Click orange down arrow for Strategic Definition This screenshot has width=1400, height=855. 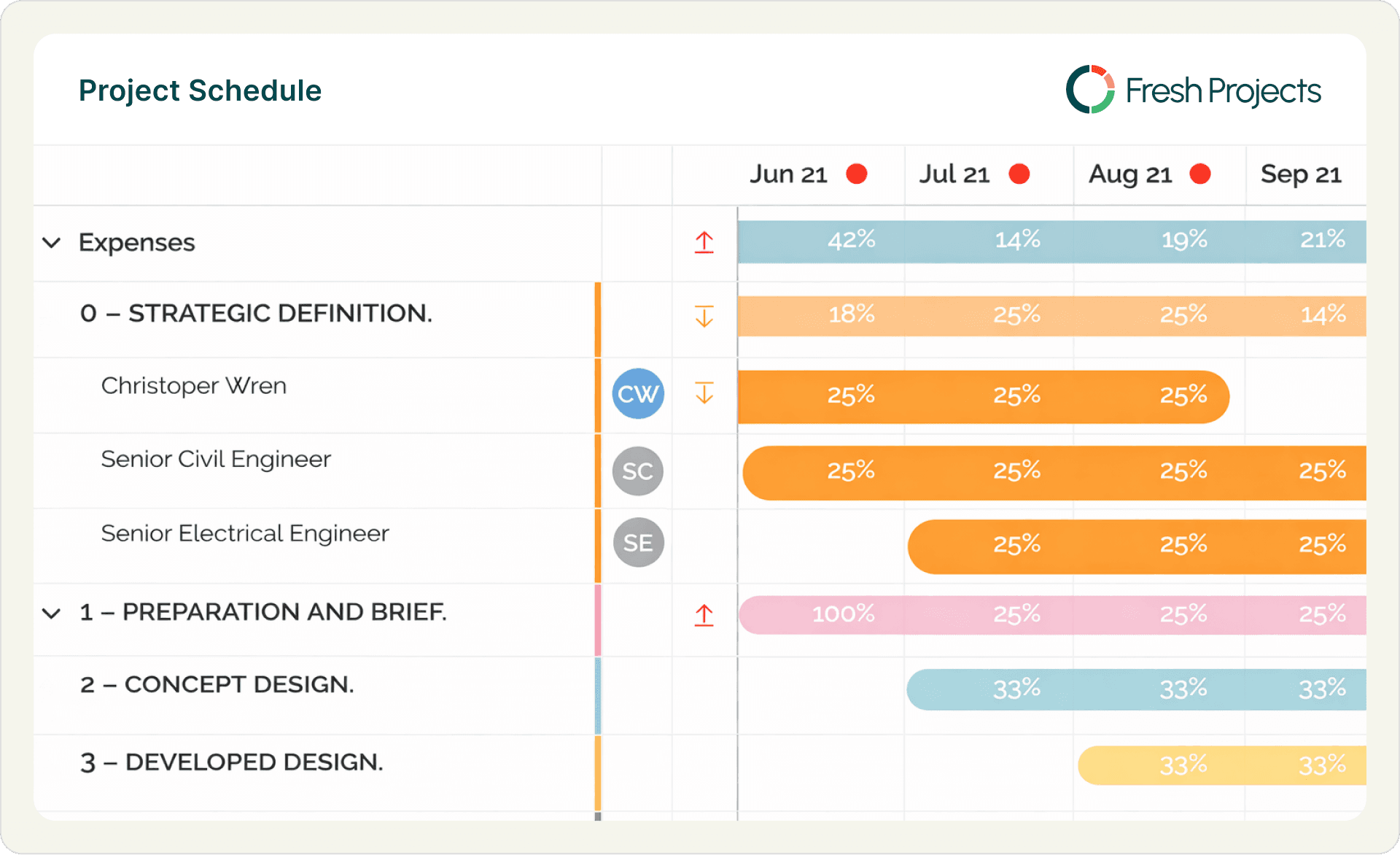[x=704, y=317]
